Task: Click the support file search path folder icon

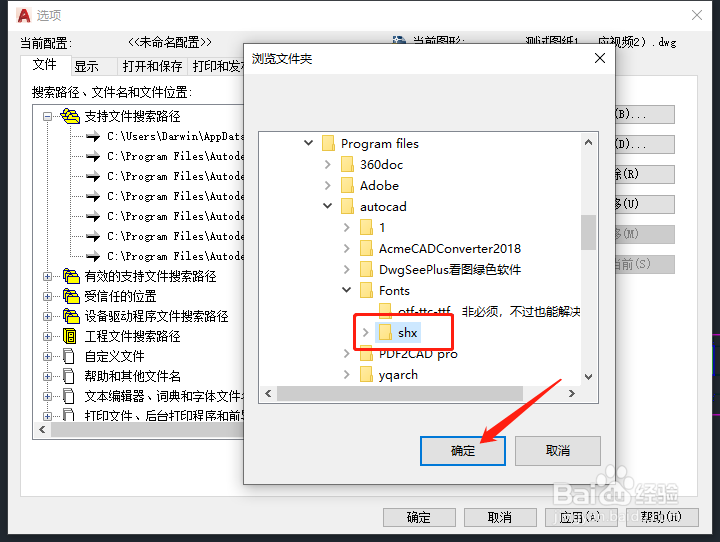Action: 70,116
